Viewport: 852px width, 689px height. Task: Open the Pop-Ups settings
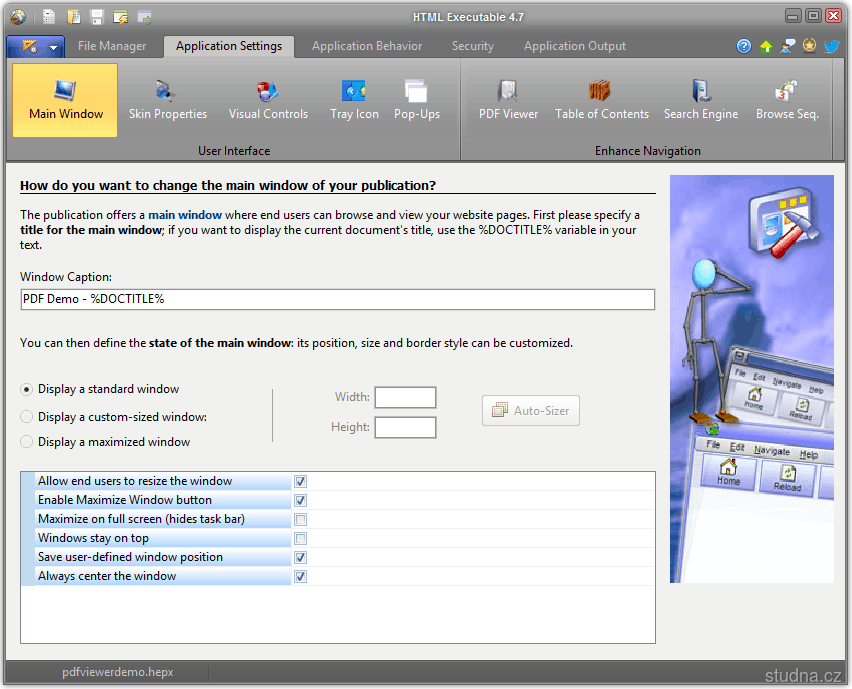coord(417,100)
